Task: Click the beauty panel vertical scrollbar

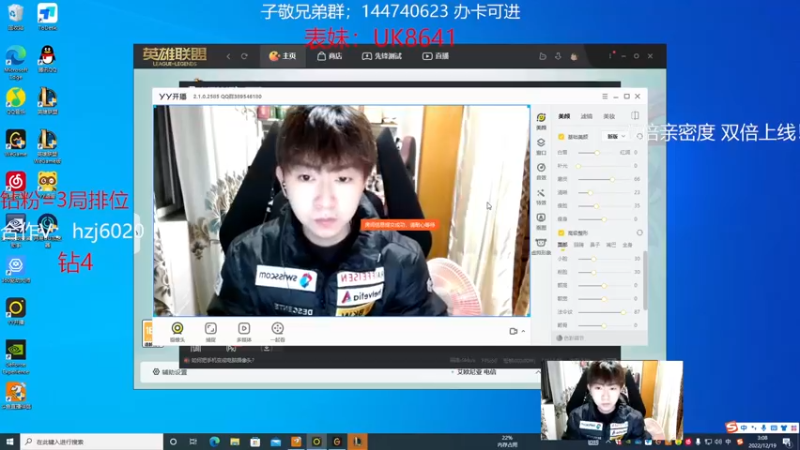Action: 645,281
